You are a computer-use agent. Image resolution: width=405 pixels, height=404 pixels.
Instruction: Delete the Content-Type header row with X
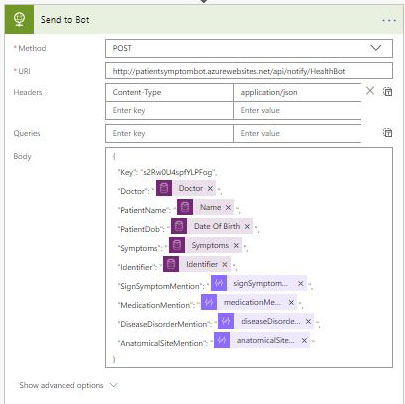point(370,91)
